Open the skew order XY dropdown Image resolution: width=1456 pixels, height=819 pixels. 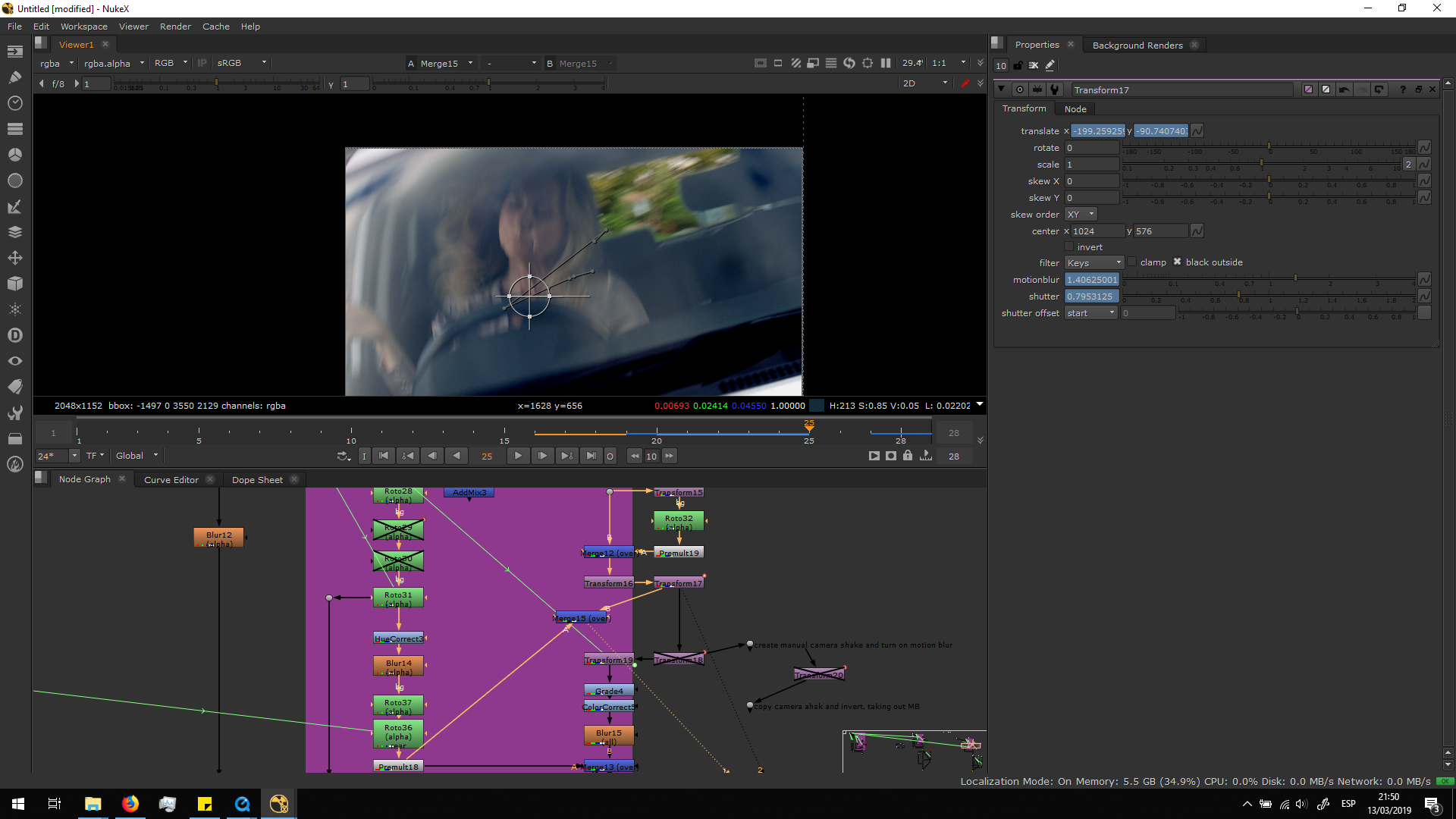click(x=1081, y=214)
